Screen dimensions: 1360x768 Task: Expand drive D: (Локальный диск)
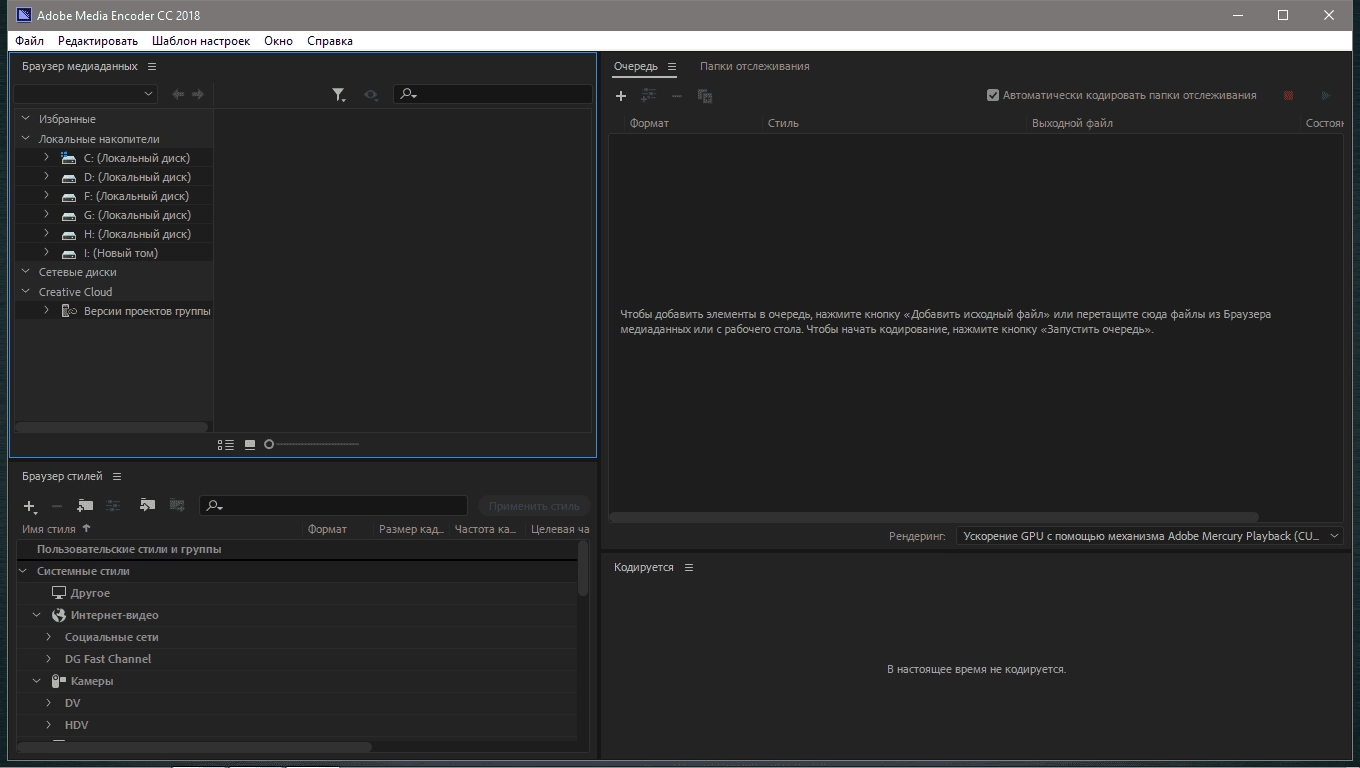coord(46,177)
